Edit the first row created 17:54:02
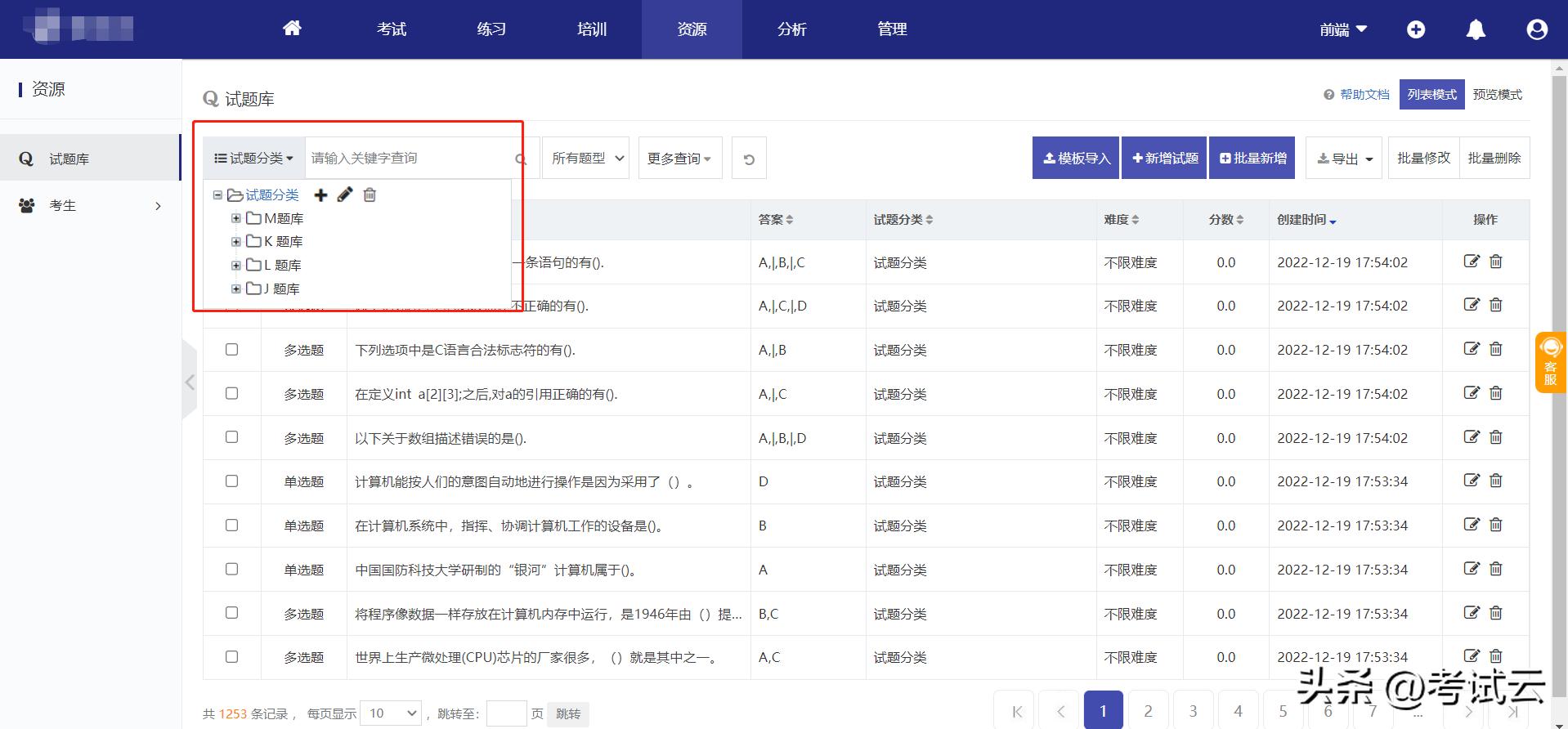 (1472, 262)
